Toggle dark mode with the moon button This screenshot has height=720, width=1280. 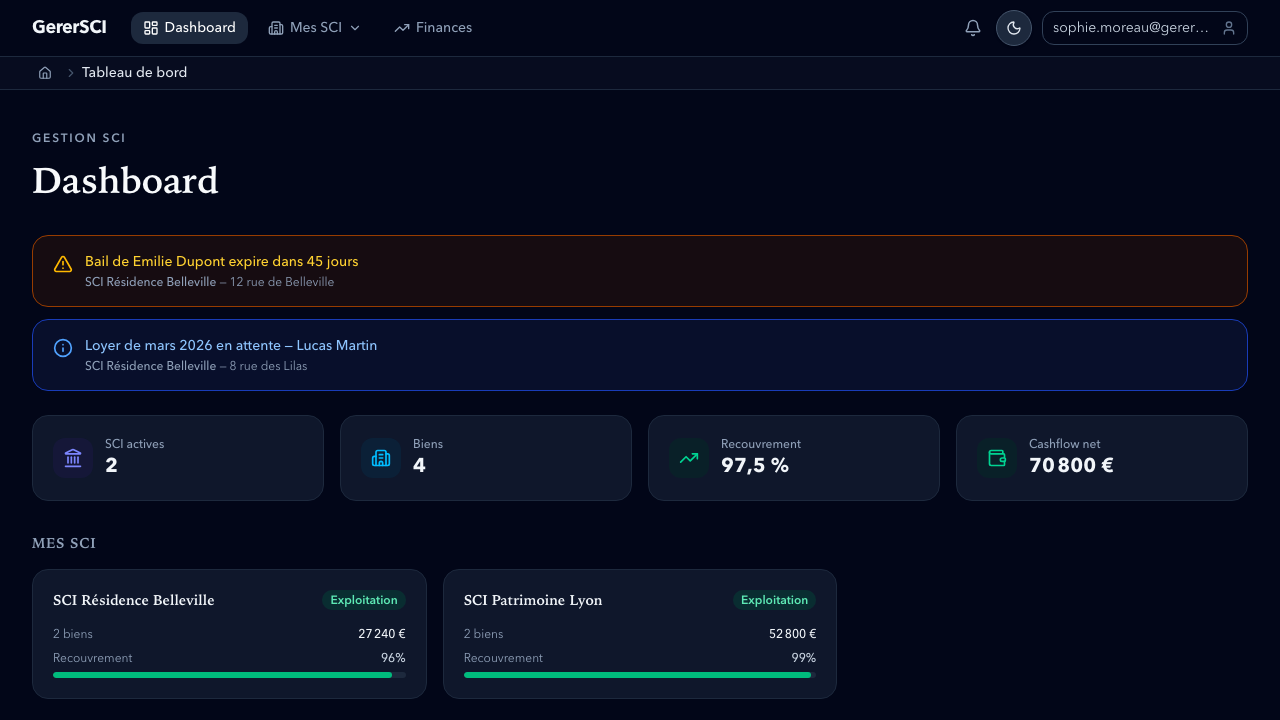pyautogui.click(x=1013, y=28)
